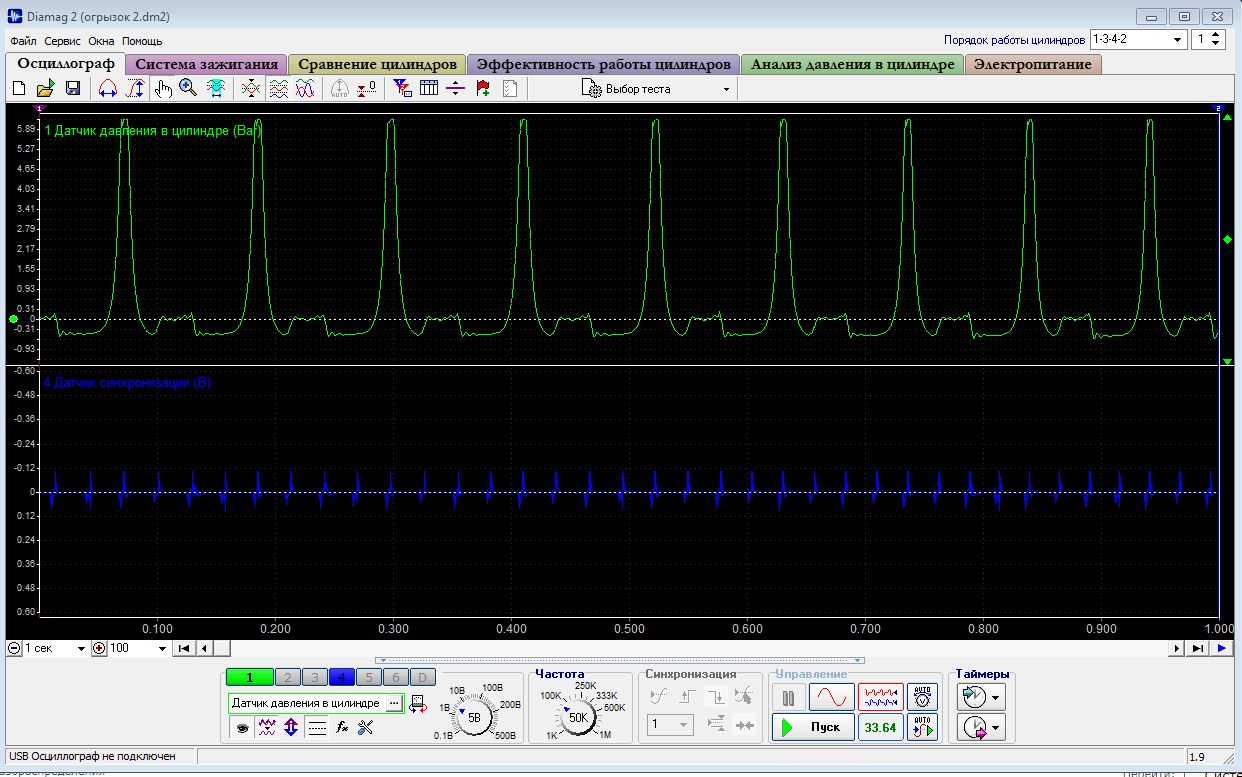Image resolution: width=1242 pixels, height=777 pixels.
Task: Switch to Система зажигания tab
Action: (207, 64)
